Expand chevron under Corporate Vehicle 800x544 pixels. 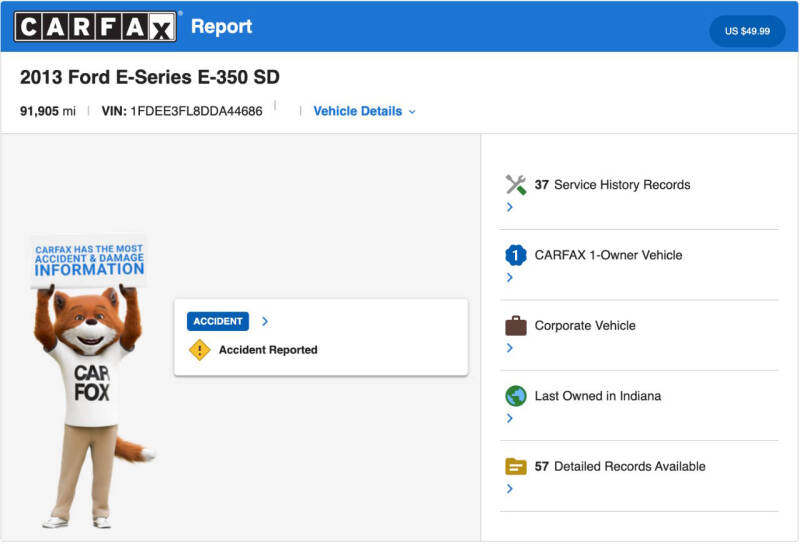point(510,348)
